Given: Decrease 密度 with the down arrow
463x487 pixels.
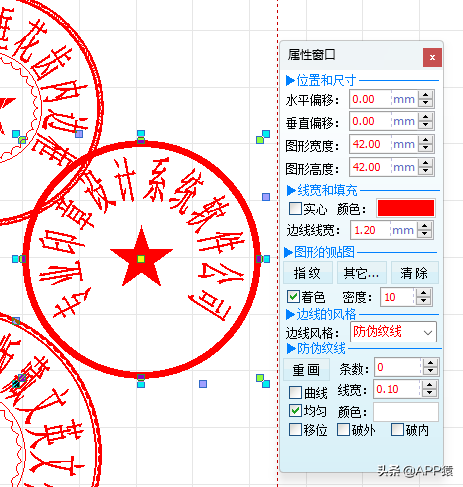Looking at the screenshot, I should (x=424, y=301).
